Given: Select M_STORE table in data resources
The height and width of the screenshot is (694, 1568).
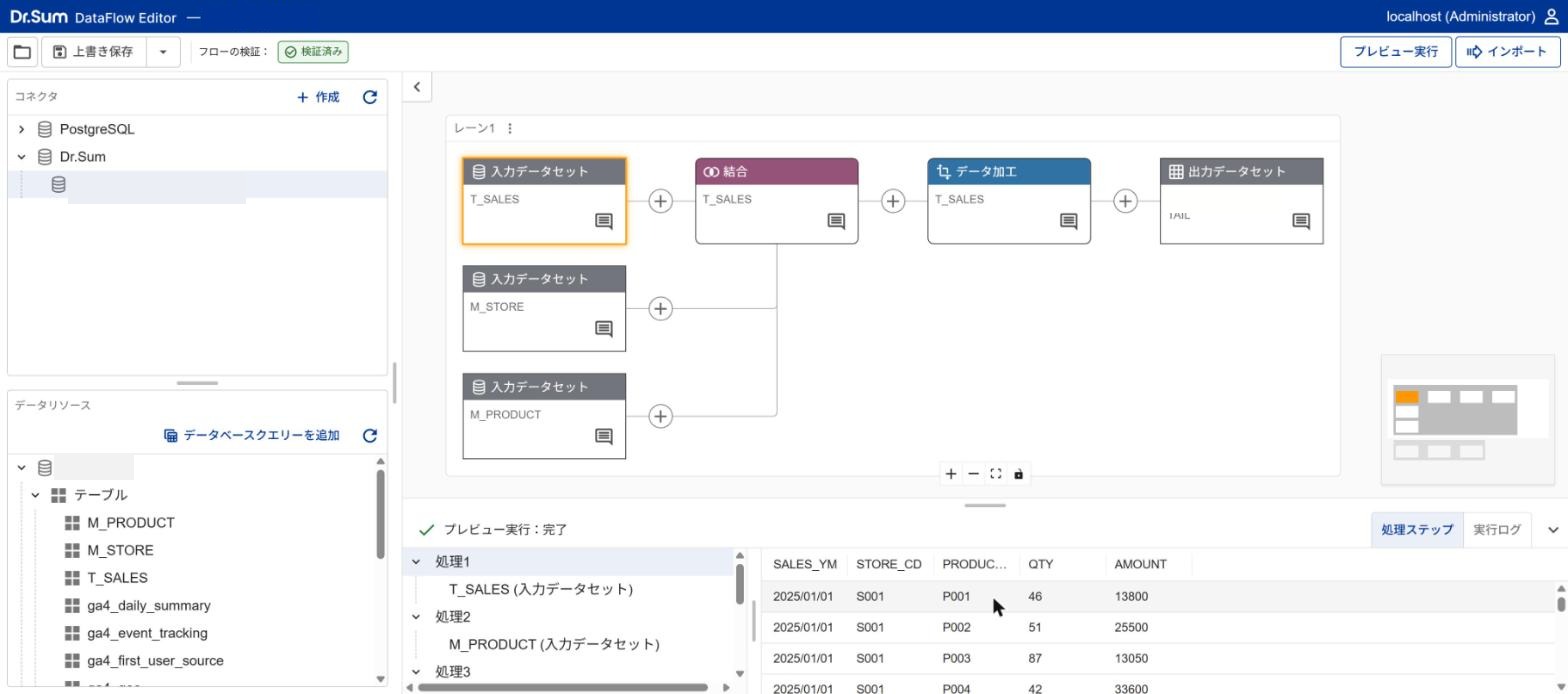Looking at the screenshot, I should pos(120,551).
